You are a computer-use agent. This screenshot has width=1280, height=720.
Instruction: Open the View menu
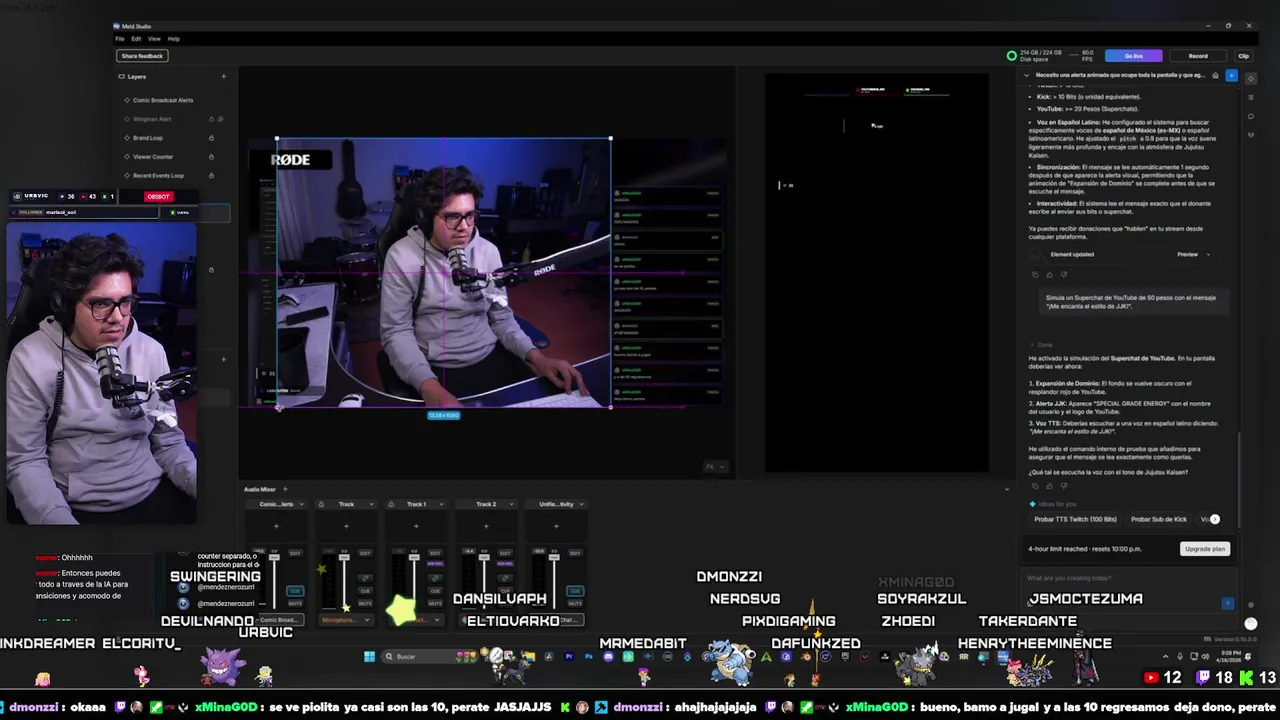pos(154,39)
